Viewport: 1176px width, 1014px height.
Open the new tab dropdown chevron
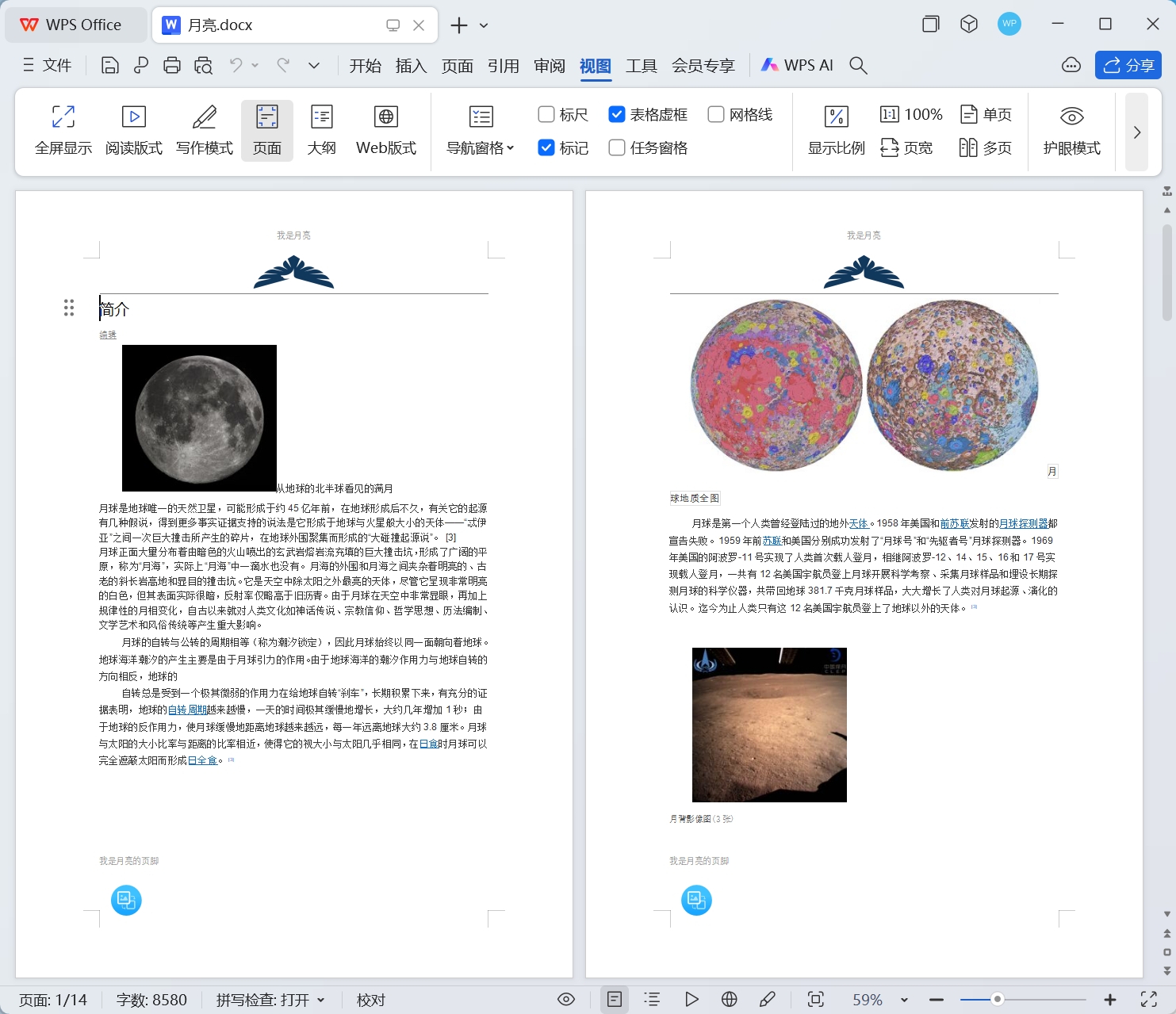click(484, 25)
